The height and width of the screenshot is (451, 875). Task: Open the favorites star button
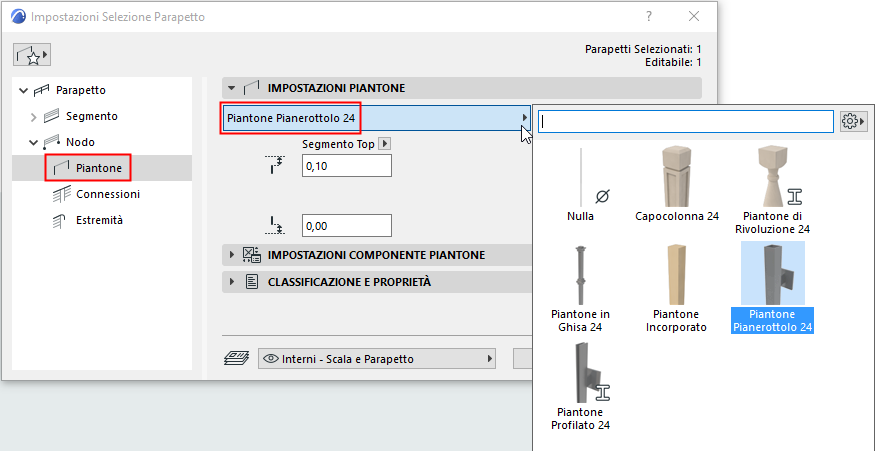click(32, 56)
